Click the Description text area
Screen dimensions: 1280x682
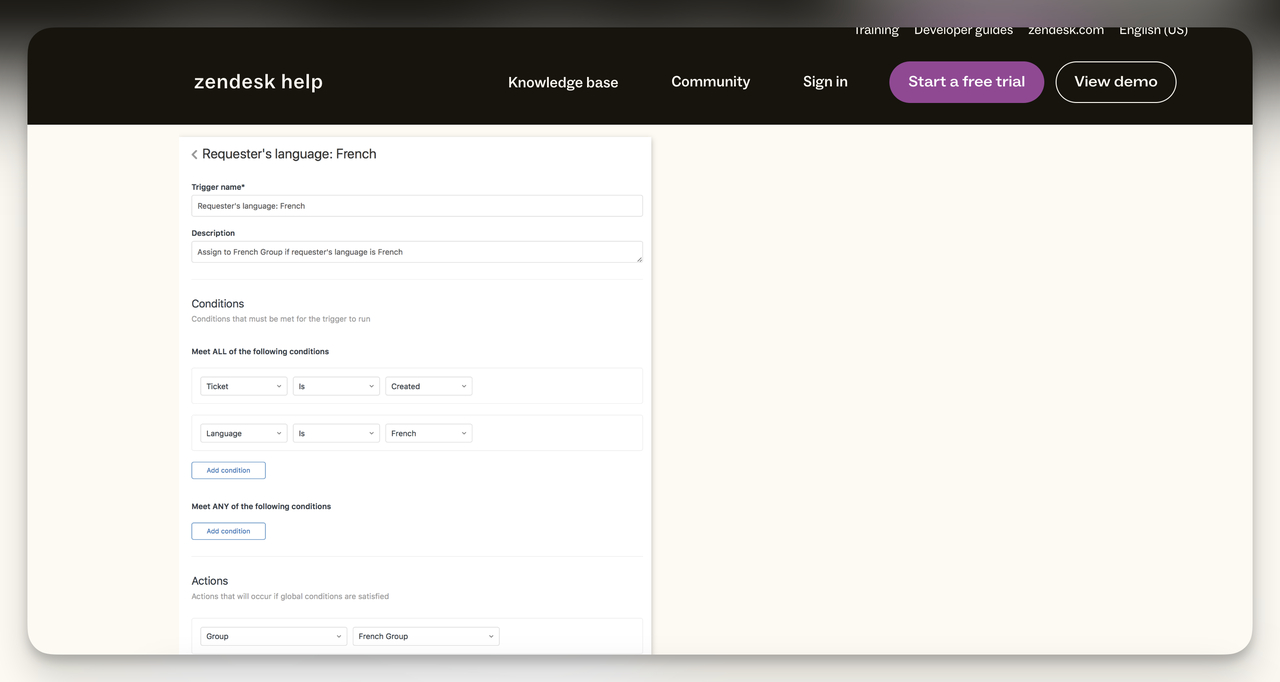[416, 251]
